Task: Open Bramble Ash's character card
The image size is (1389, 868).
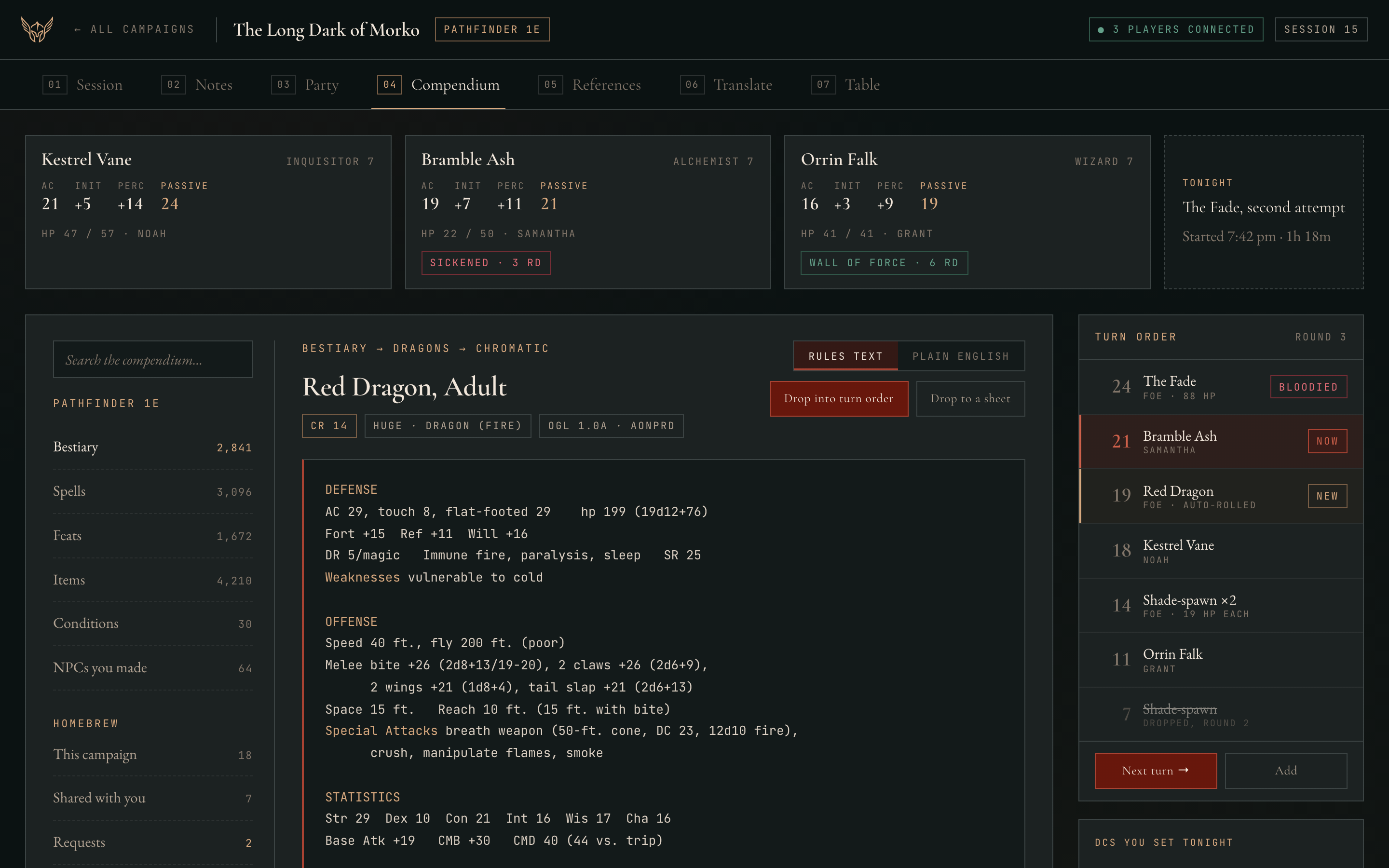Action: click(x=588, y=212)
